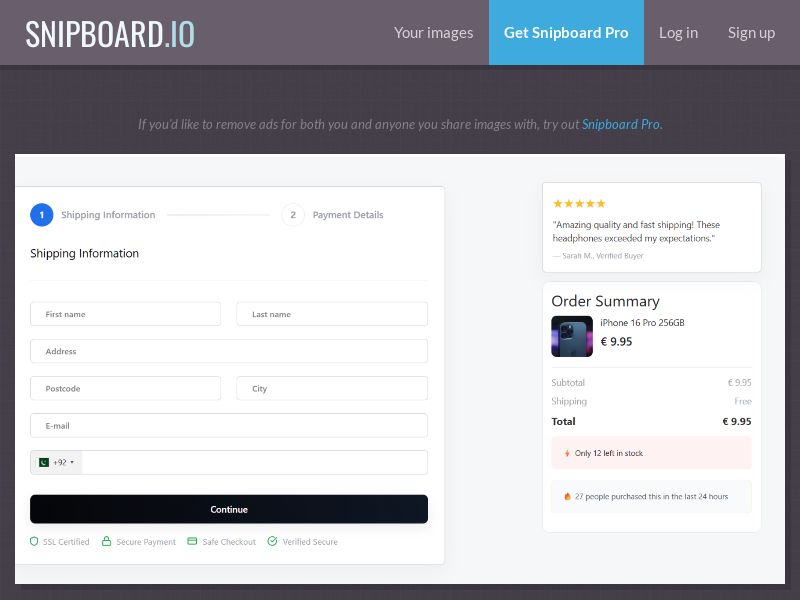Click the SSL Certified shield icon
The height and width of the screenshot is (600, 800).
pos(35,541)
